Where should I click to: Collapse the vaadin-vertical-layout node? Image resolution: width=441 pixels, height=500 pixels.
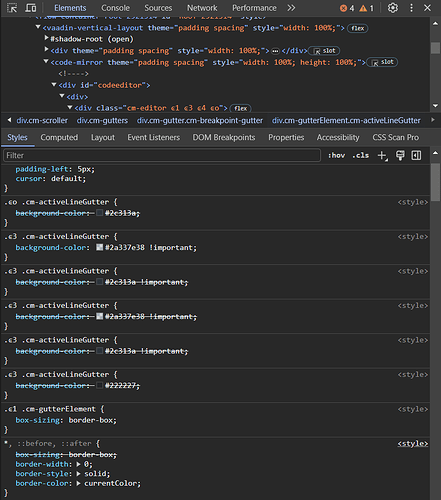(38, 27)
